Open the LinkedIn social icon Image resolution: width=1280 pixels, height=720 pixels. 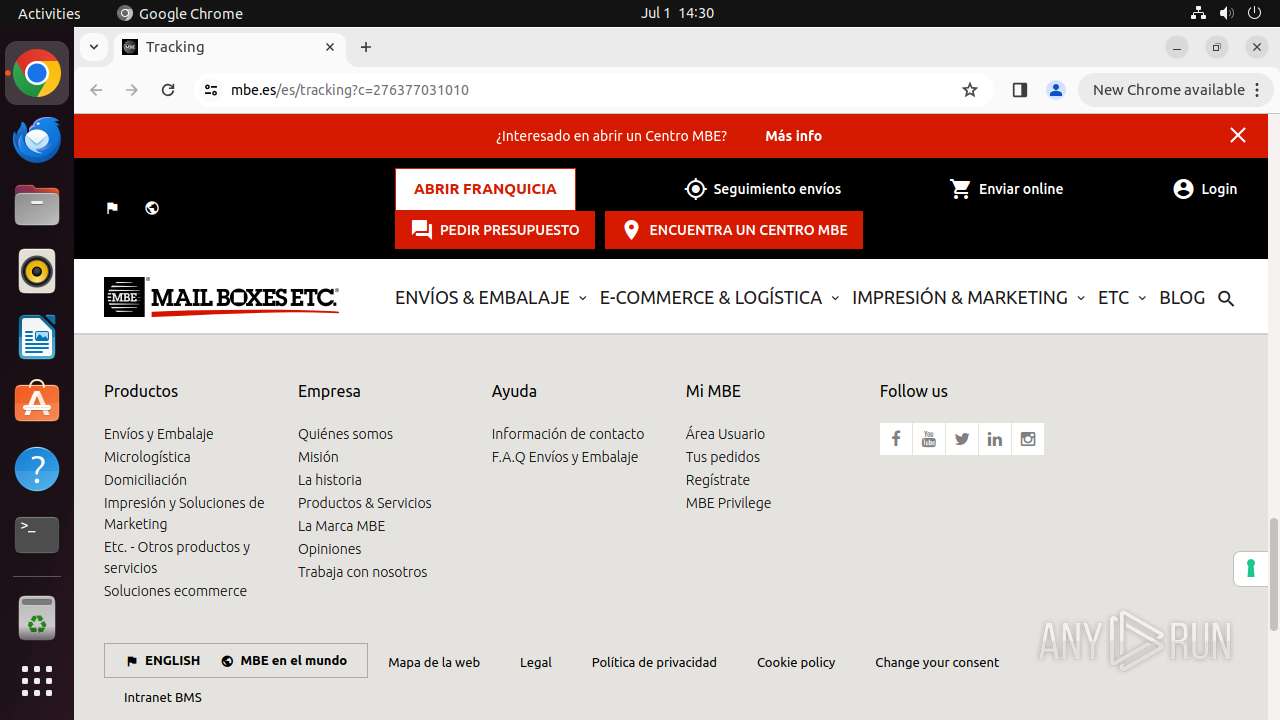(x=995, y=439)
